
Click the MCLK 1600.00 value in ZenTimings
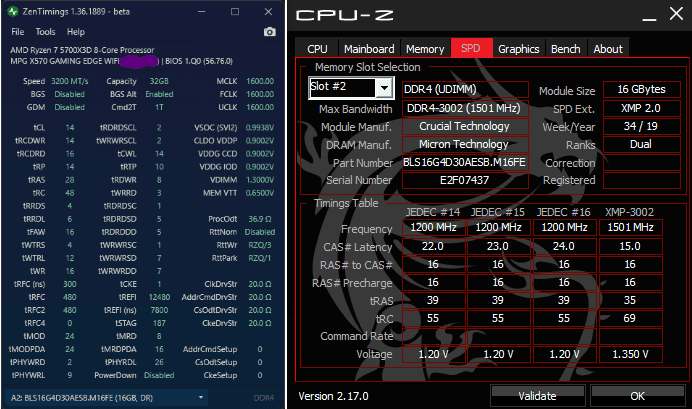(x=260, y=81)
